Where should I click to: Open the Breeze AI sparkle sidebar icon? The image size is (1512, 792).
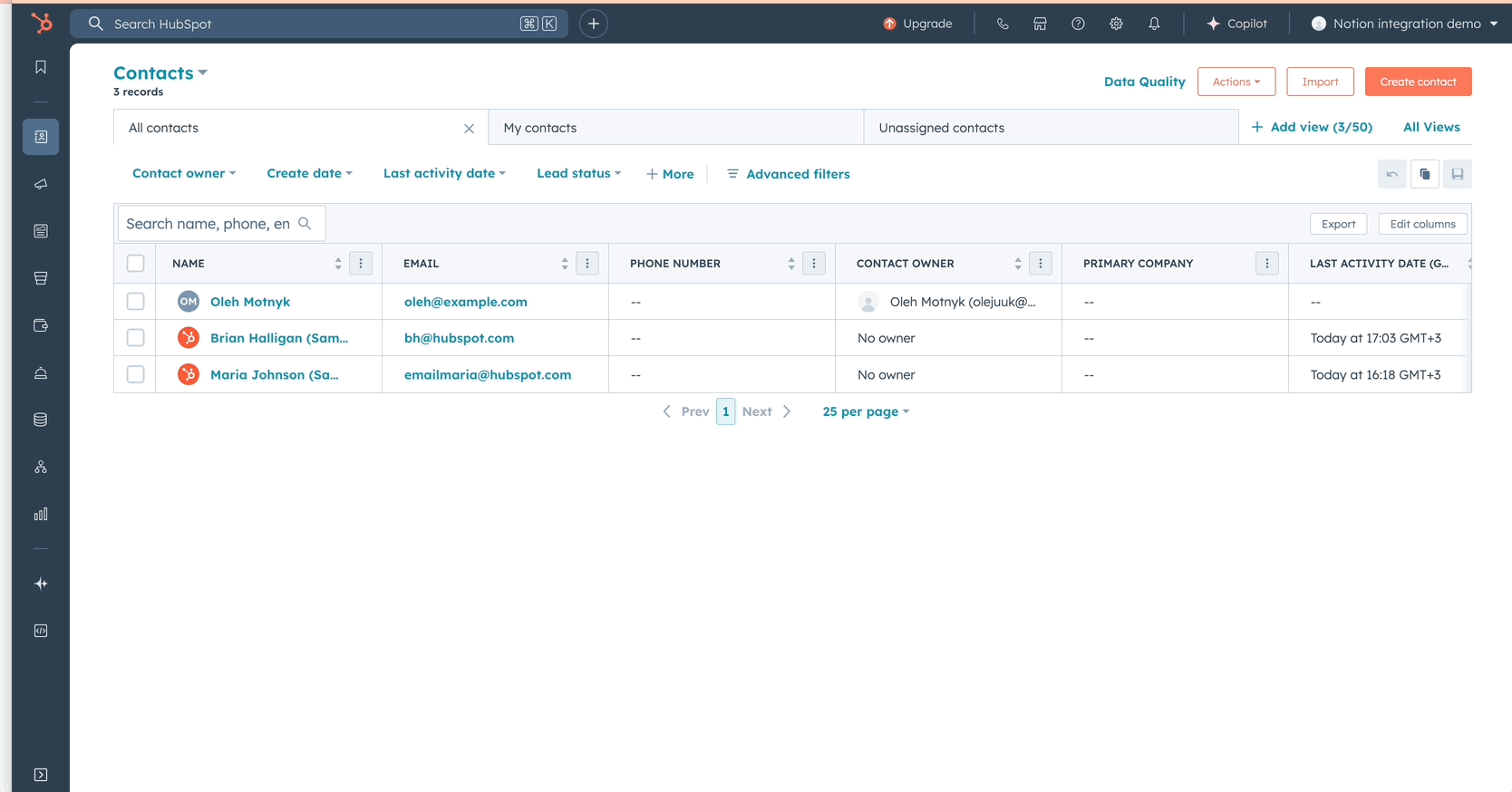41,584
